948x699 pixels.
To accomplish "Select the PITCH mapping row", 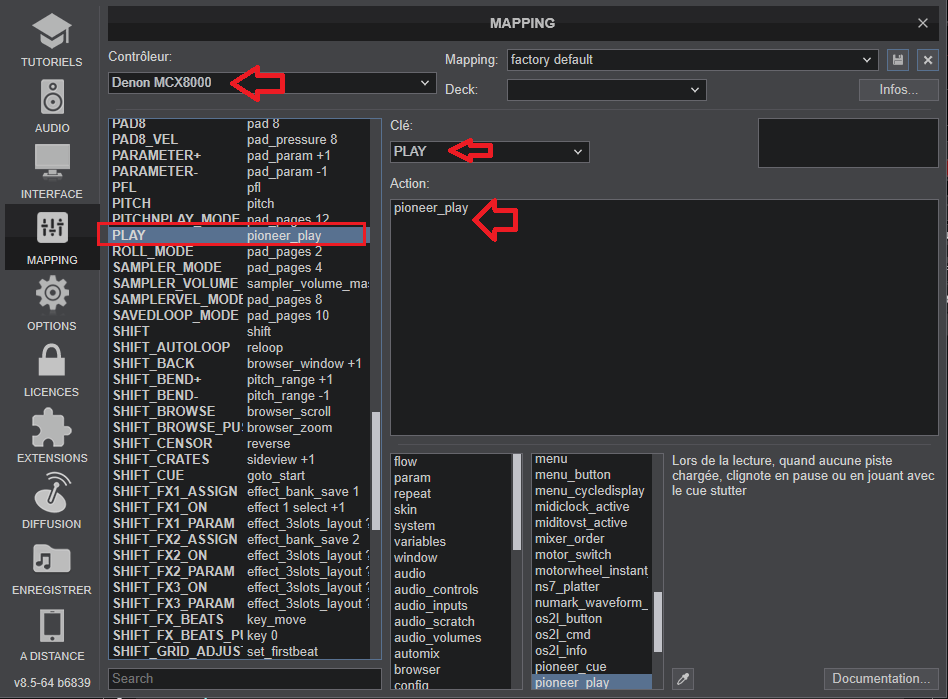I will 239,203.
